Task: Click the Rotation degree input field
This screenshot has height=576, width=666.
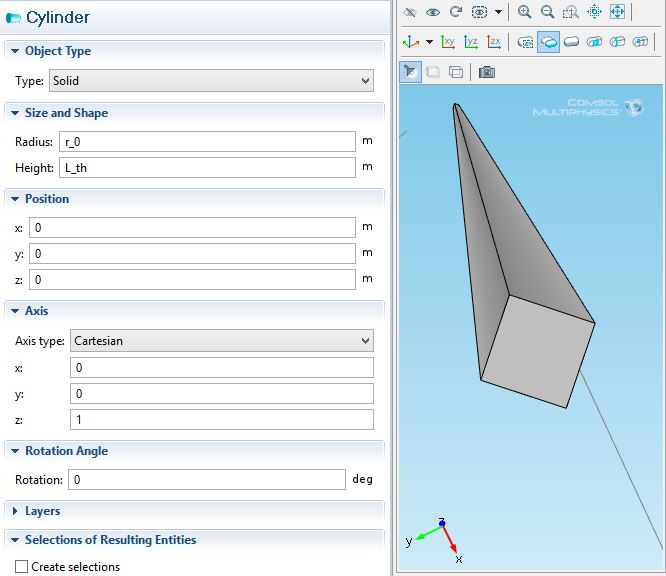Action: (x=207, y=480)
